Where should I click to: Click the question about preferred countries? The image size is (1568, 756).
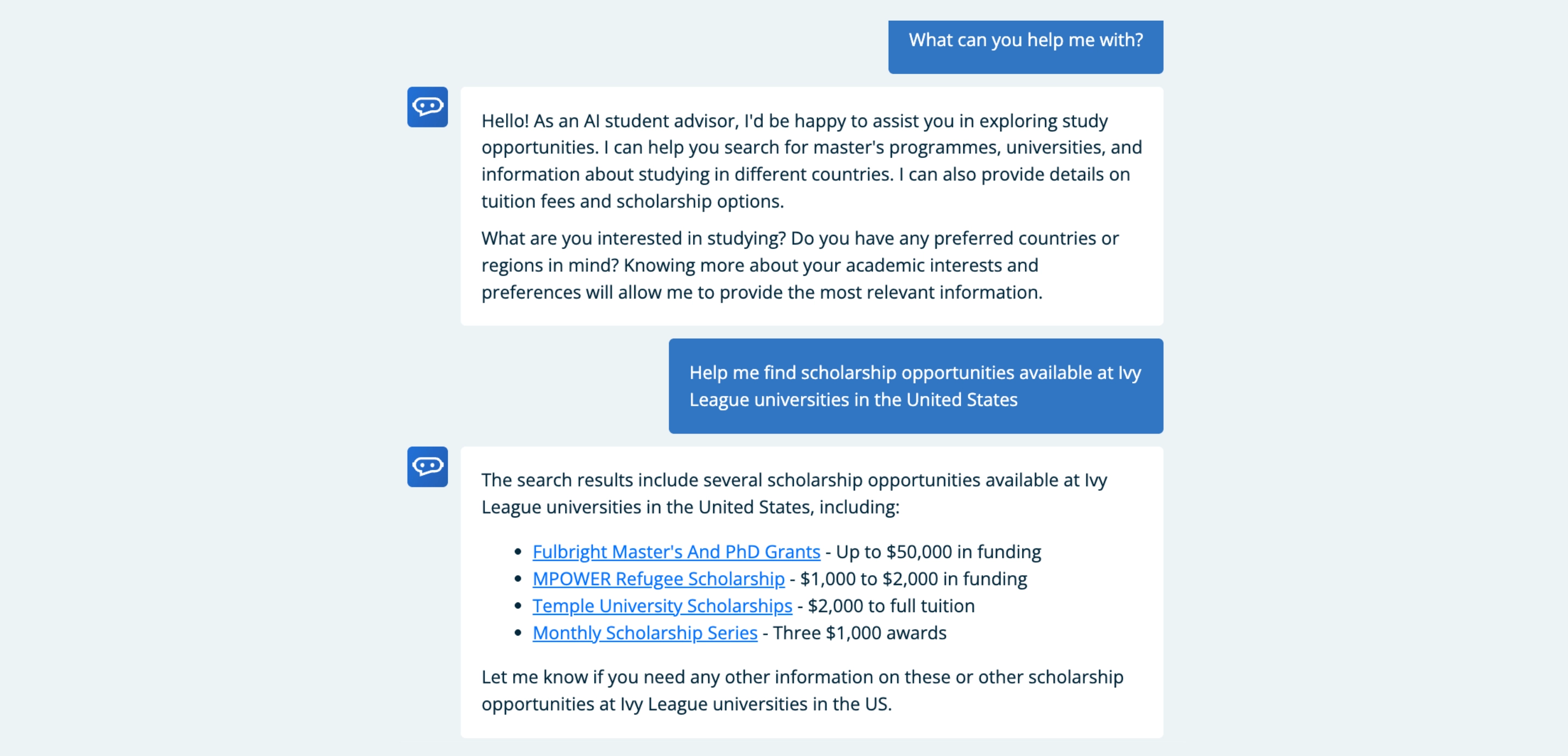pyautogui.click(x=800, y=265)
